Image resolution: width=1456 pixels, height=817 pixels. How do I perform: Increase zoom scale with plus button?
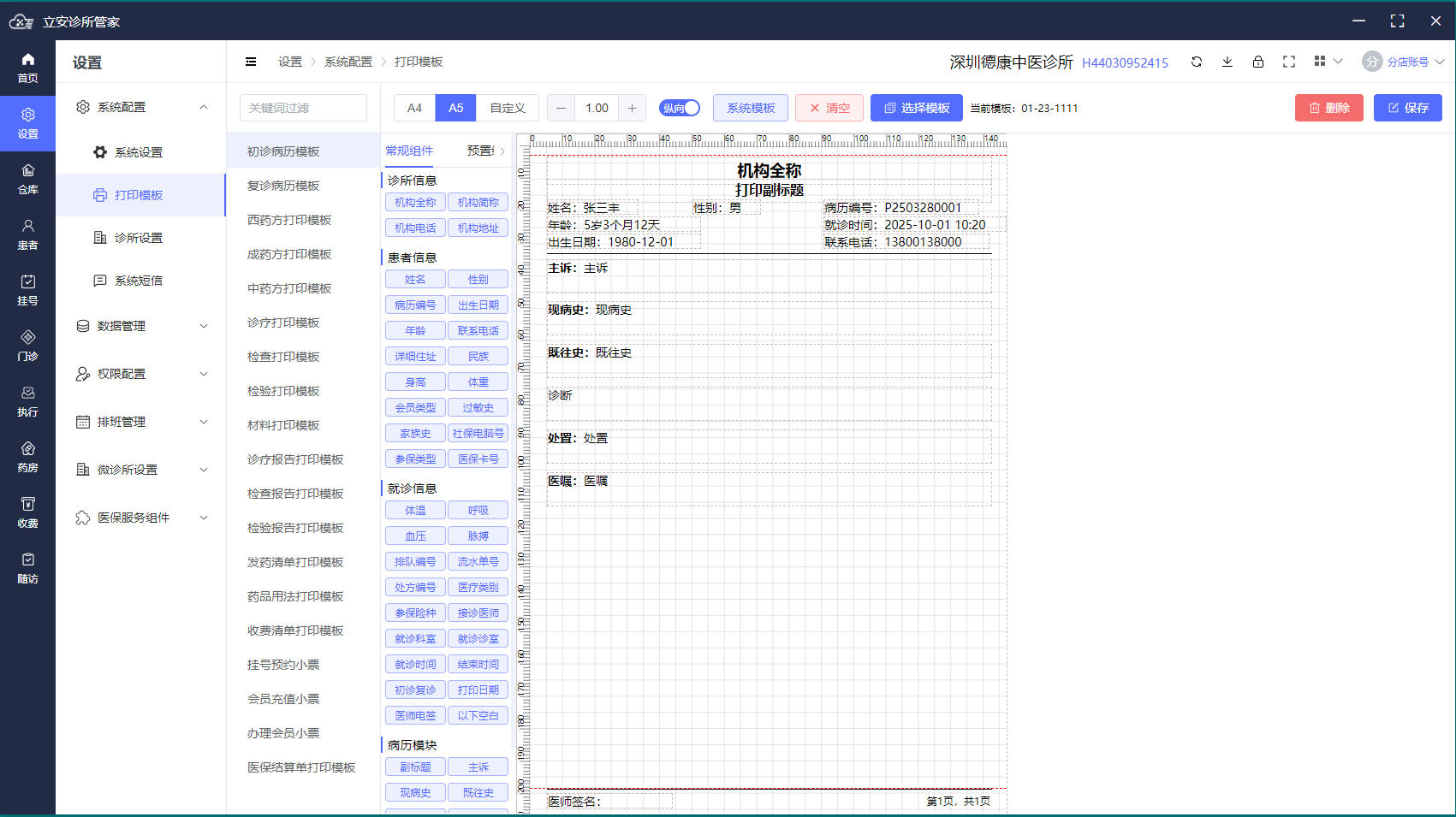pyautogui.click(x=632, y=108)
